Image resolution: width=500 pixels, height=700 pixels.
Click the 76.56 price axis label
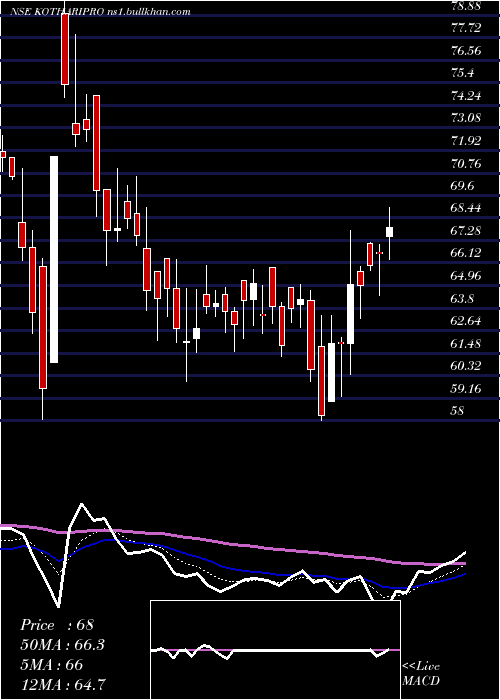coord(466,51)
